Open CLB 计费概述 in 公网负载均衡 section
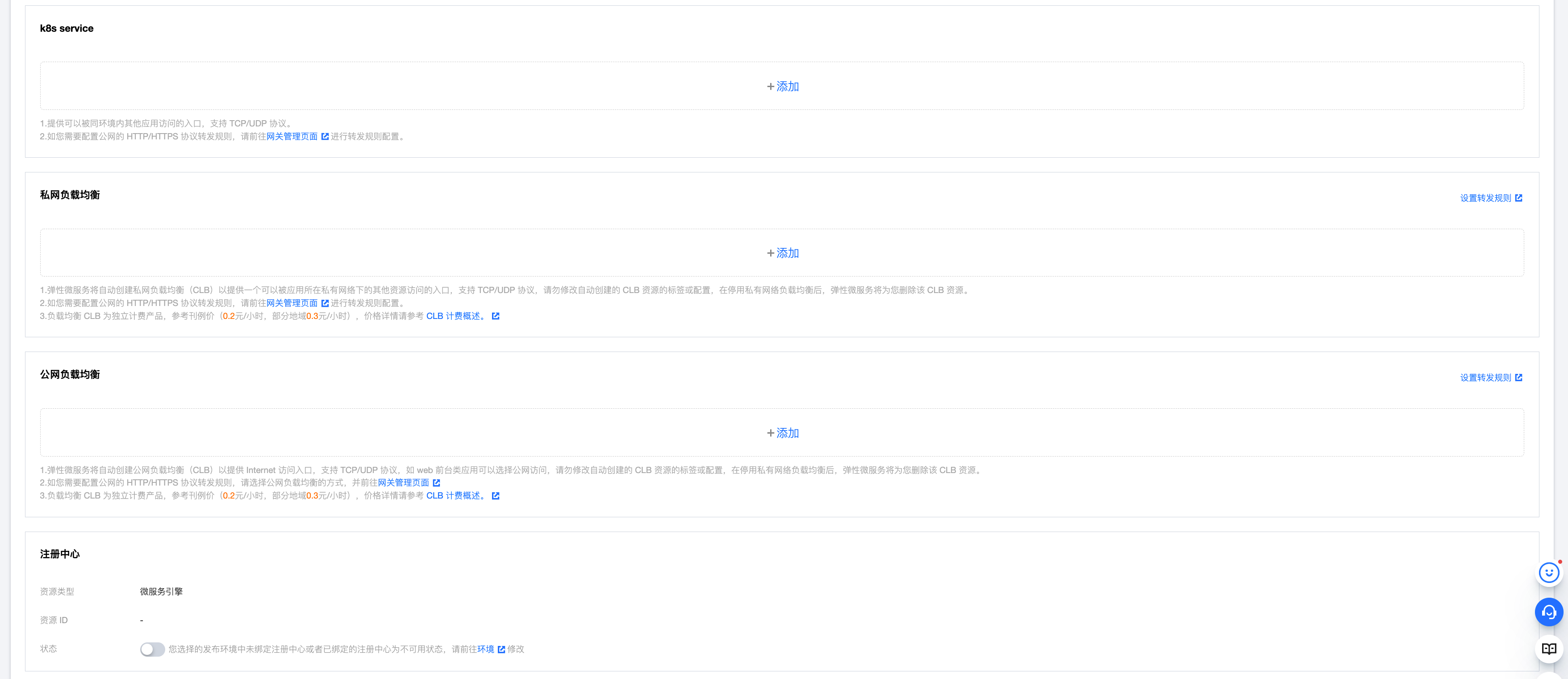 coord(457,496)
